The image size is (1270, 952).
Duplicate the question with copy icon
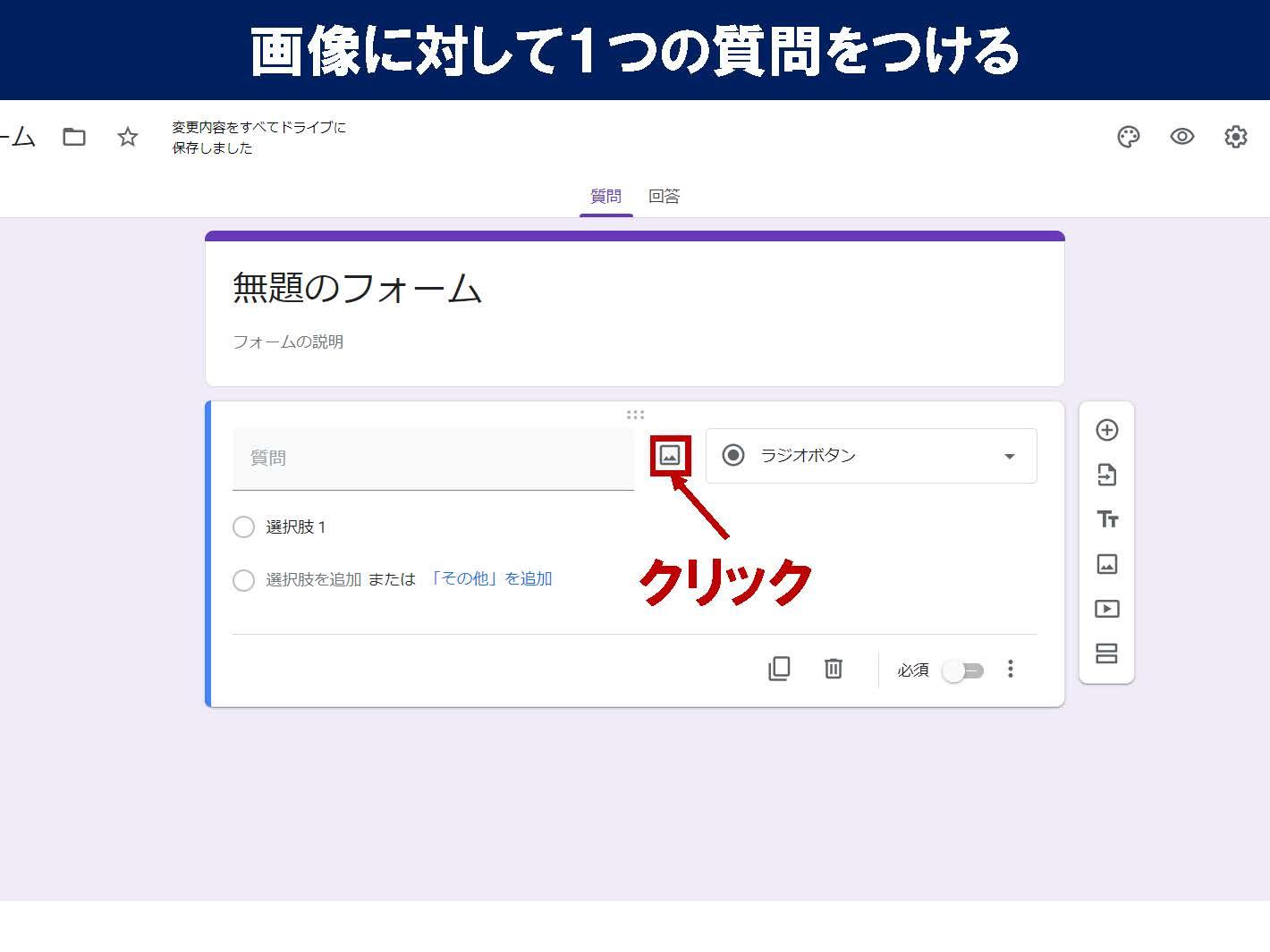[x=779, y=669]
